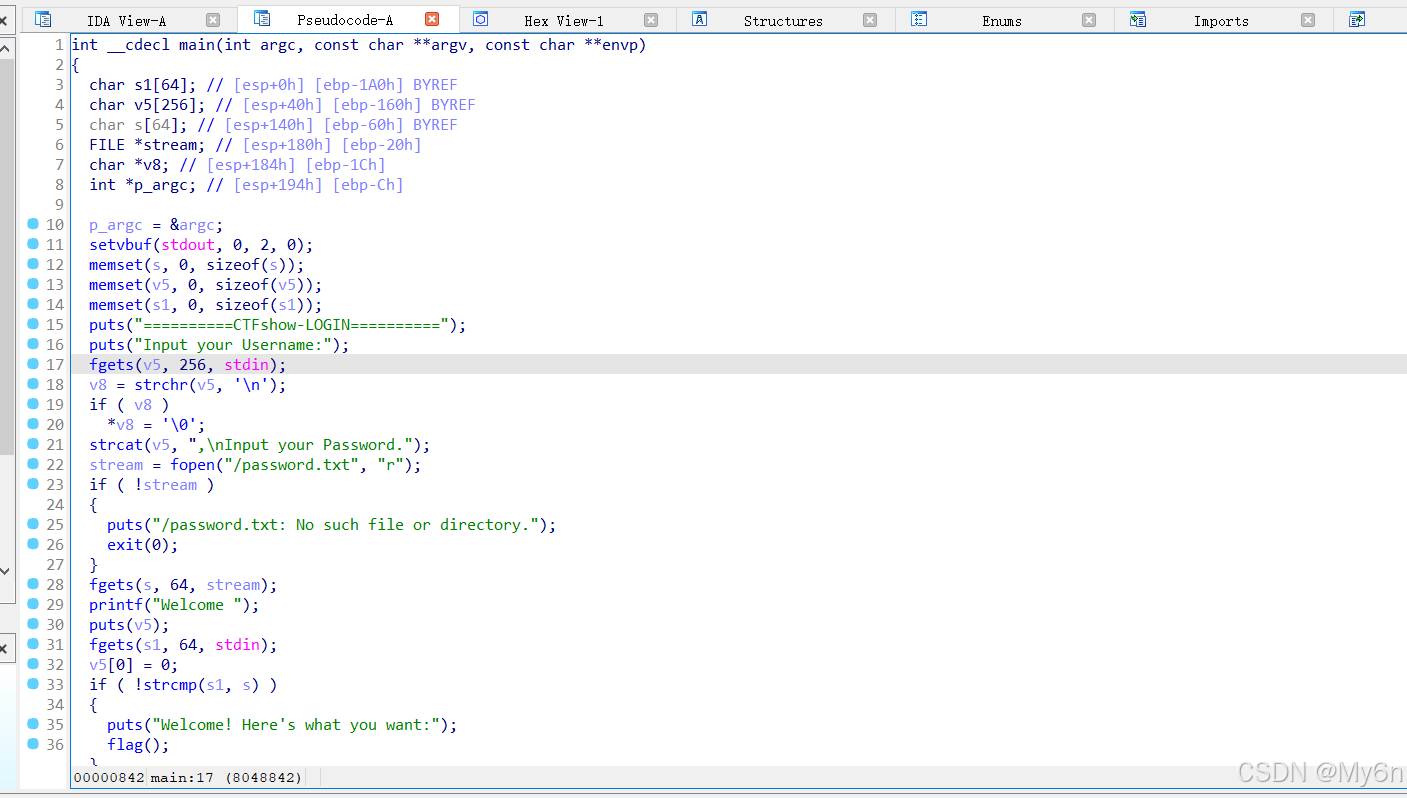Close the Imports tab
Screen dimensions: 1407x798
point(1308,20)
